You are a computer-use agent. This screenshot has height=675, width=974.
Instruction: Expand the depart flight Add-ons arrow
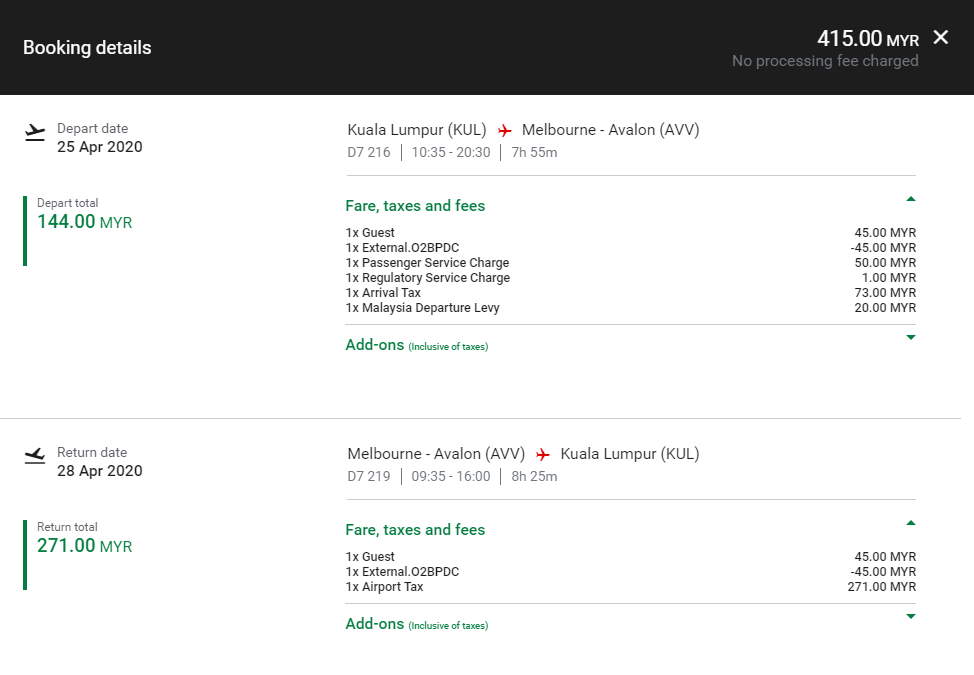[x=910, y=338]
